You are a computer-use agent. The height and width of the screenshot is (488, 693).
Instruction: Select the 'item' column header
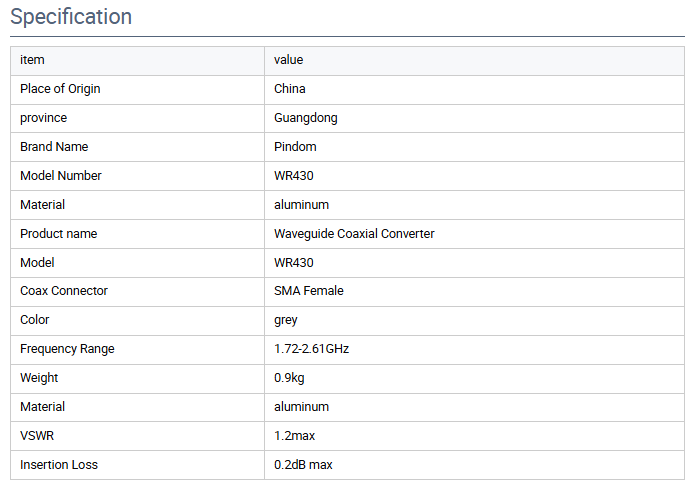(x=32, y=60)
